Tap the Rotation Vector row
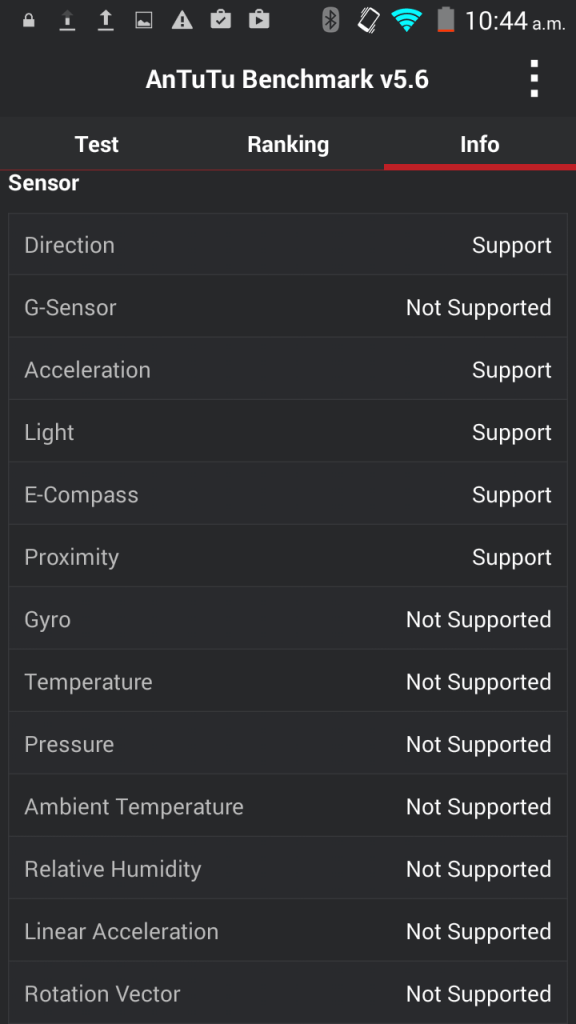 tap(288, 993)
